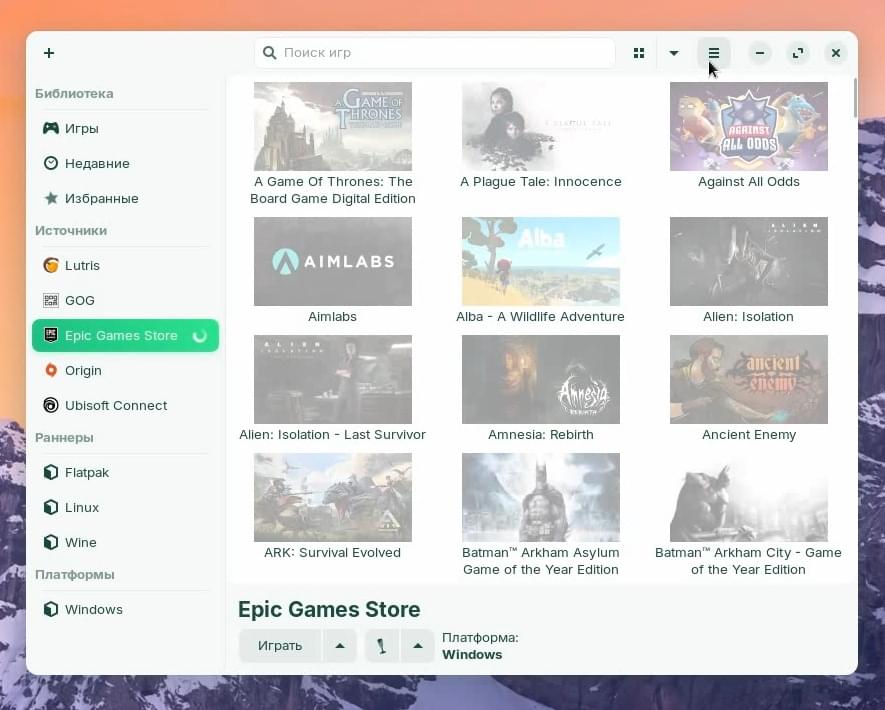Image resolution: width=885 pixels, height=710 pixels.
Task: Filter by the Linux runner label
Action: [82, 507]
